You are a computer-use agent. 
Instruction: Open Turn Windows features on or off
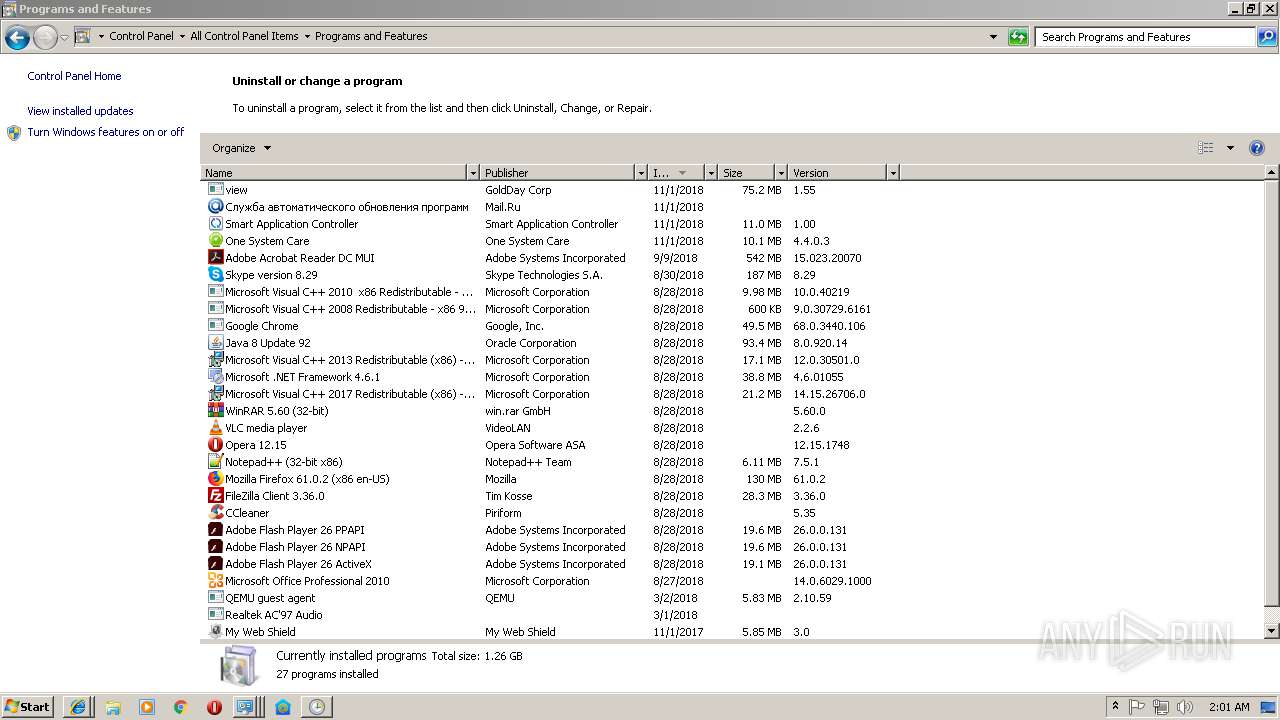tap(106, 132)
